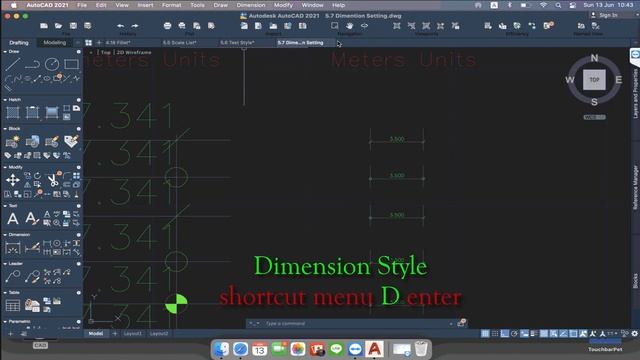Select the Move tool in Modify panel
This screenshot has height=360, width=640.
click(13, 180)
